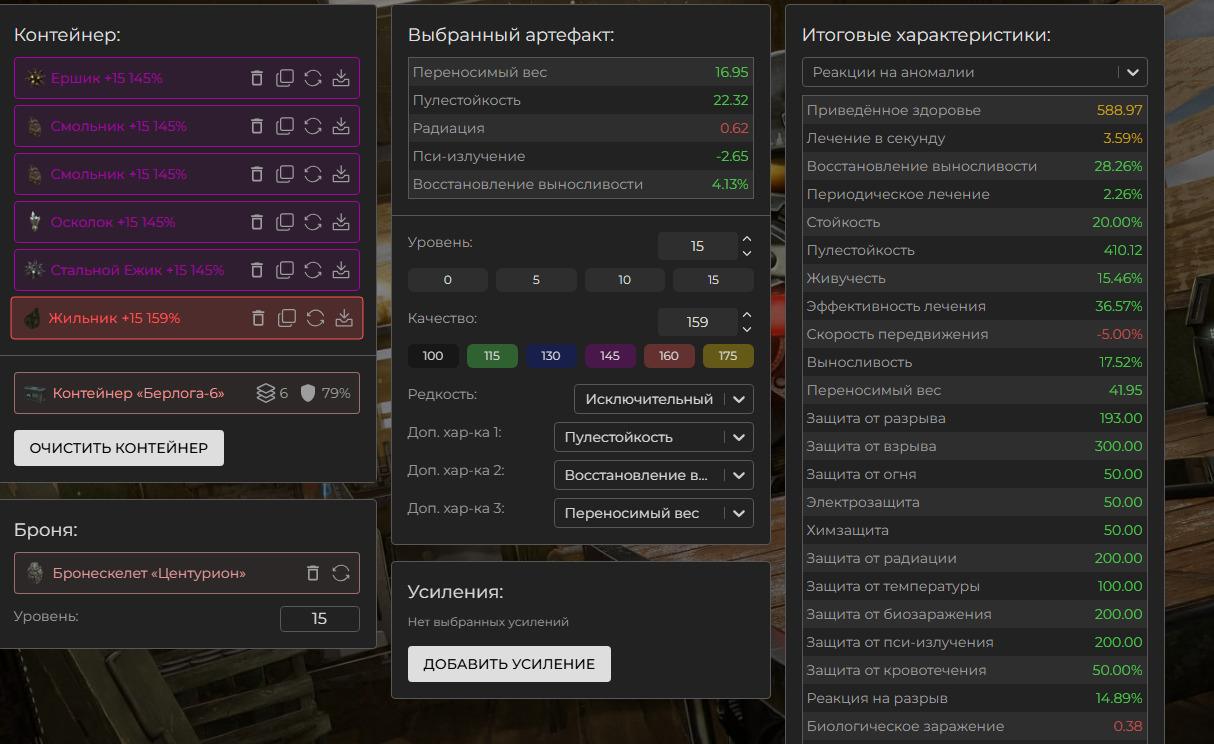Select the Ершик +15 145% artifact entry
1214x744 pixels.
[x=107, y=78]
